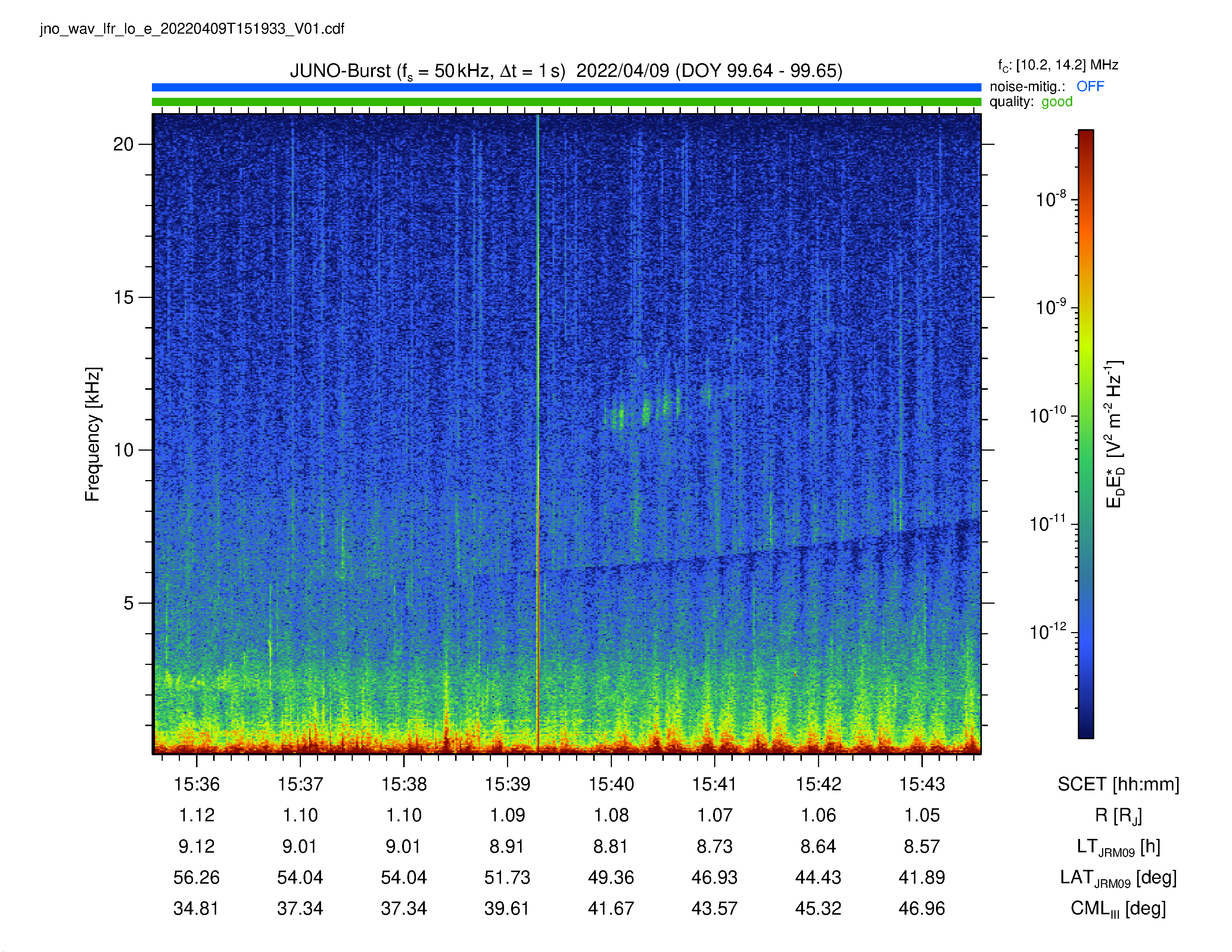Select the 15:39 time axis label
1232x952 pixels.
click(507, 784)
